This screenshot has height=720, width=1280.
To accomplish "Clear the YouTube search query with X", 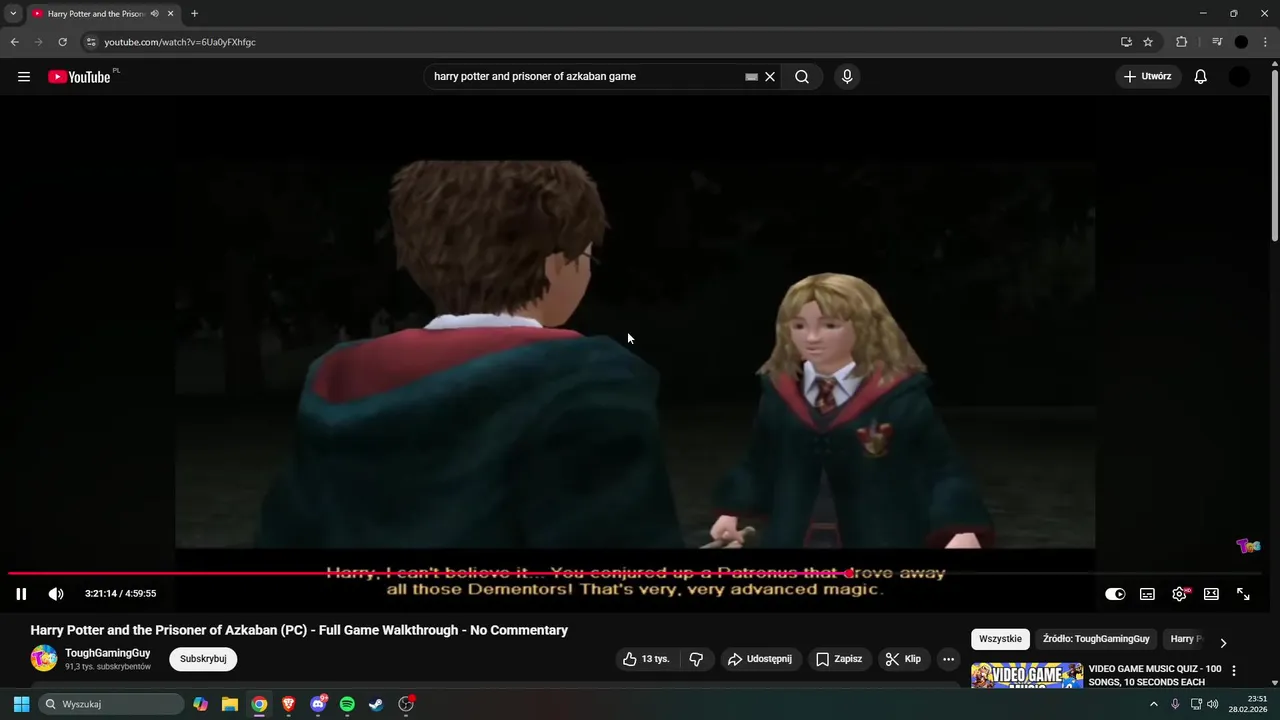I will pos(770,77).
